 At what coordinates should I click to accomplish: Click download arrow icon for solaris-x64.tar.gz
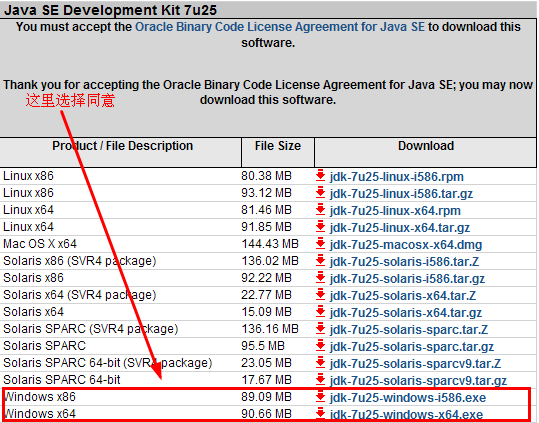click(320, 311)
